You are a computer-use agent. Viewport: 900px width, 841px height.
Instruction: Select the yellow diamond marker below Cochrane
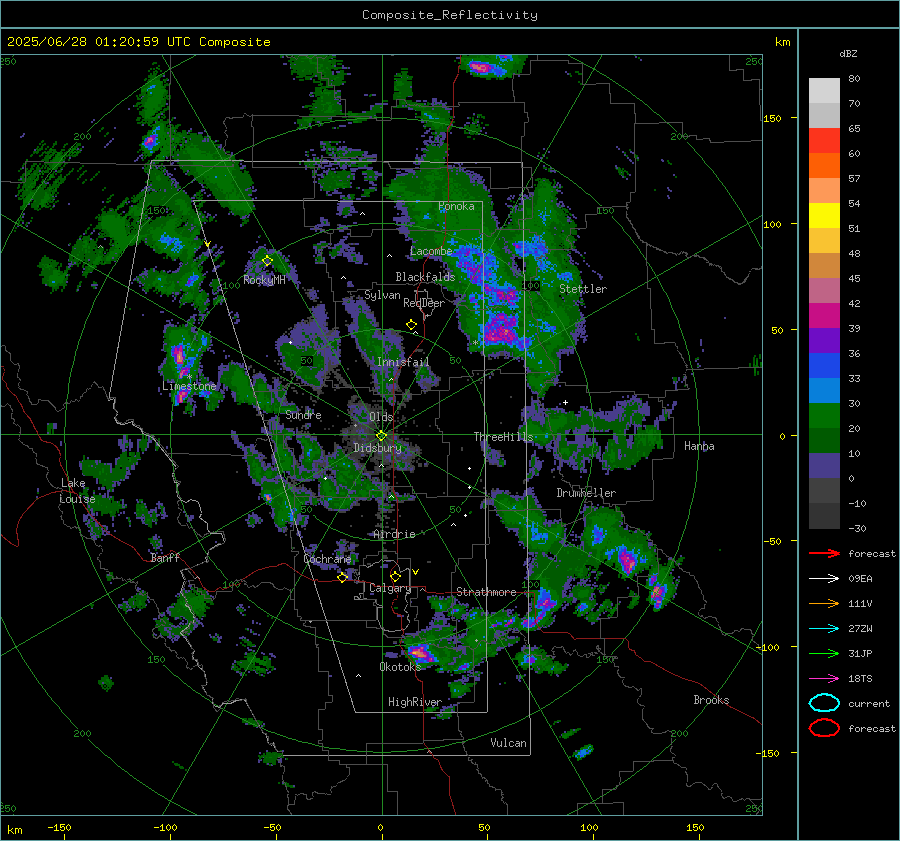pos(343,577)
